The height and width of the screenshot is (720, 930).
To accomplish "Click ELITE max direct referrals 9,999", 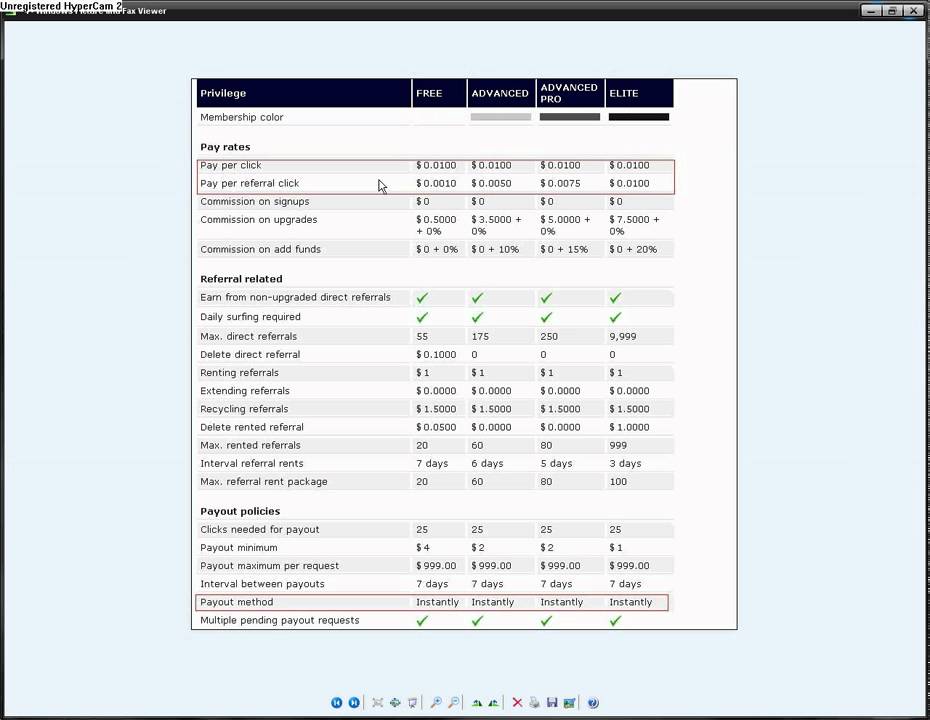I will [x=623, y=336].
